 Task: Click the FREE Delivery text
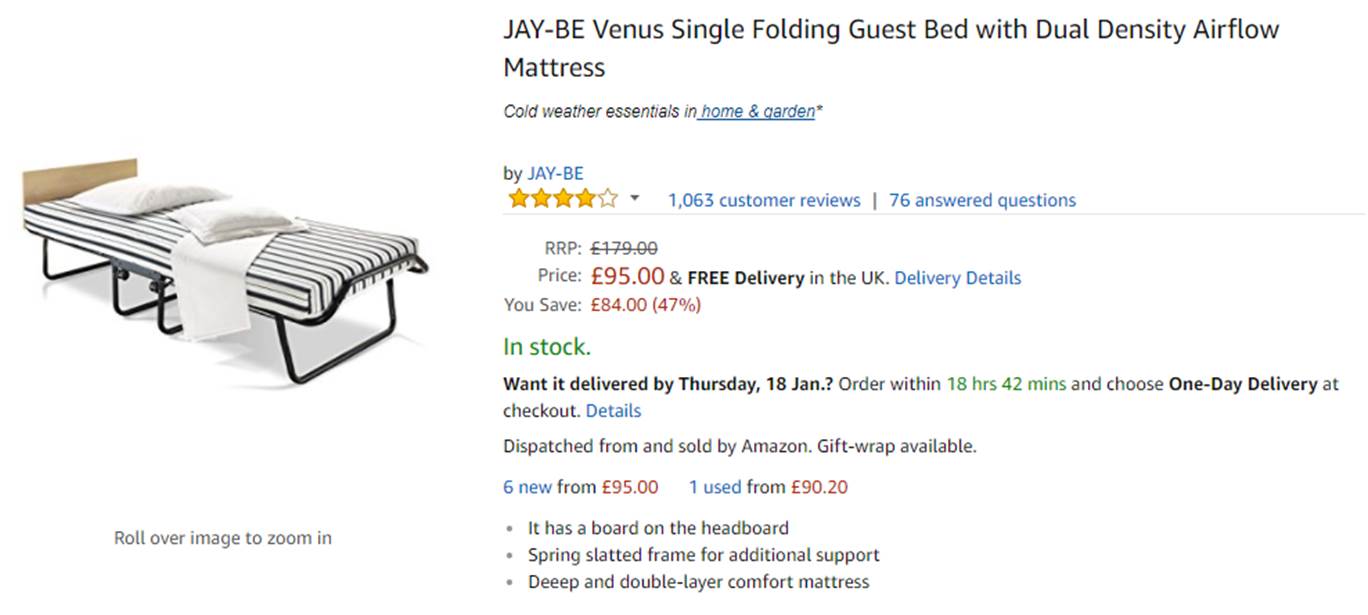click(x=745, y=278)
